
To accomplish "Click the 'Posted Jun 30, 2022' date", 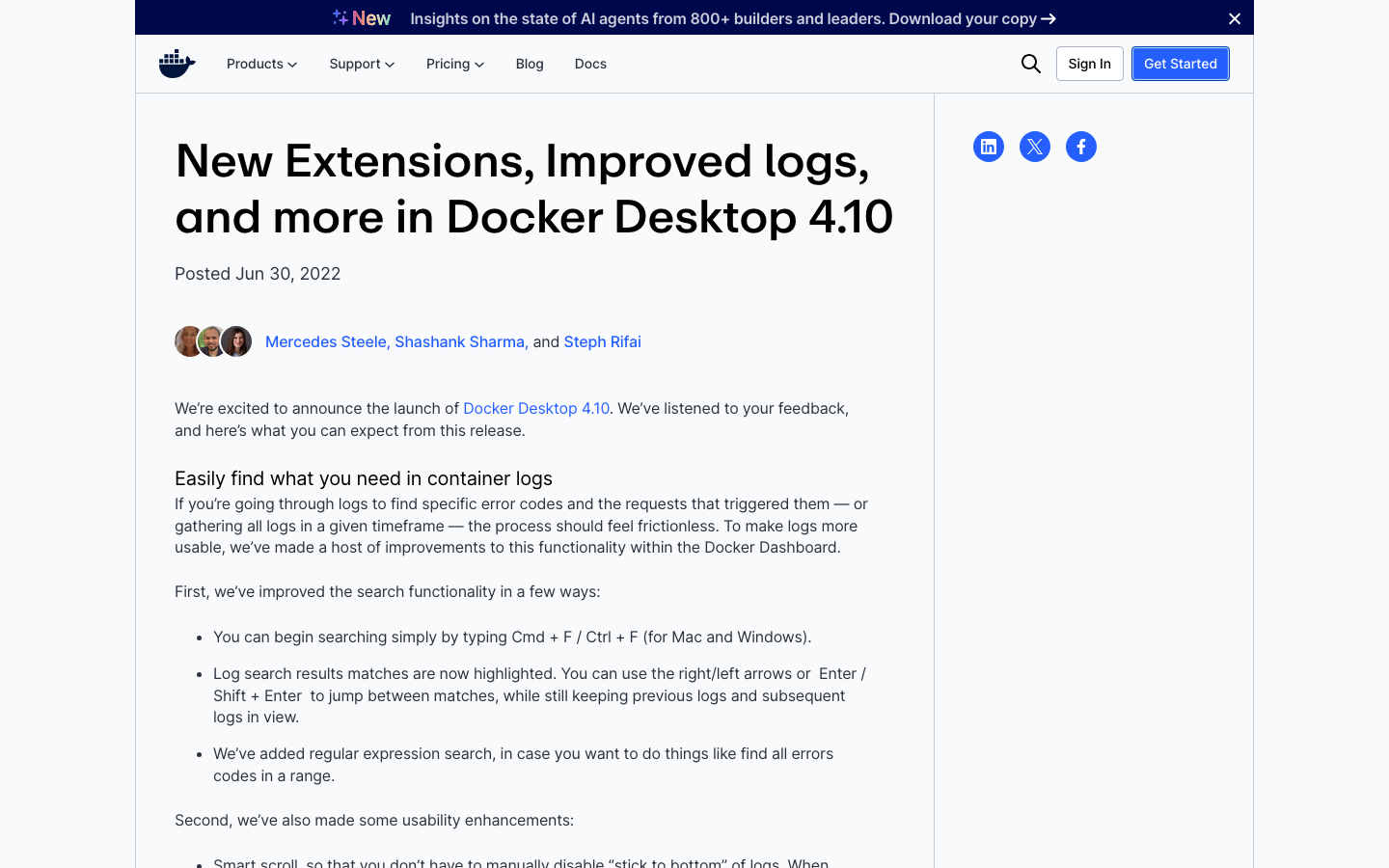I will point(258,274).
